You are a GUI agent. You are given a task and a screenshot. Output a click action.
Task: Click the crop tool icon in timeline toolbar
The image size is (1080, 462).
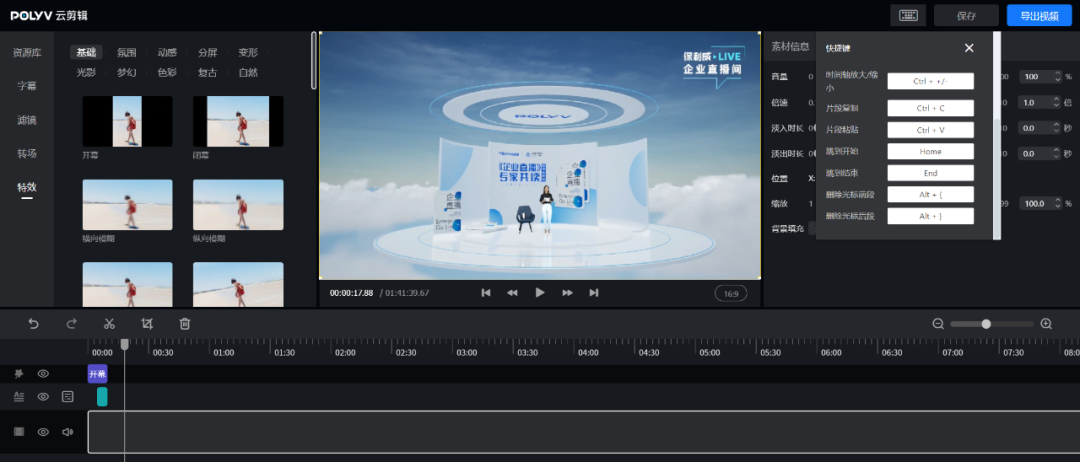[147, 323]
